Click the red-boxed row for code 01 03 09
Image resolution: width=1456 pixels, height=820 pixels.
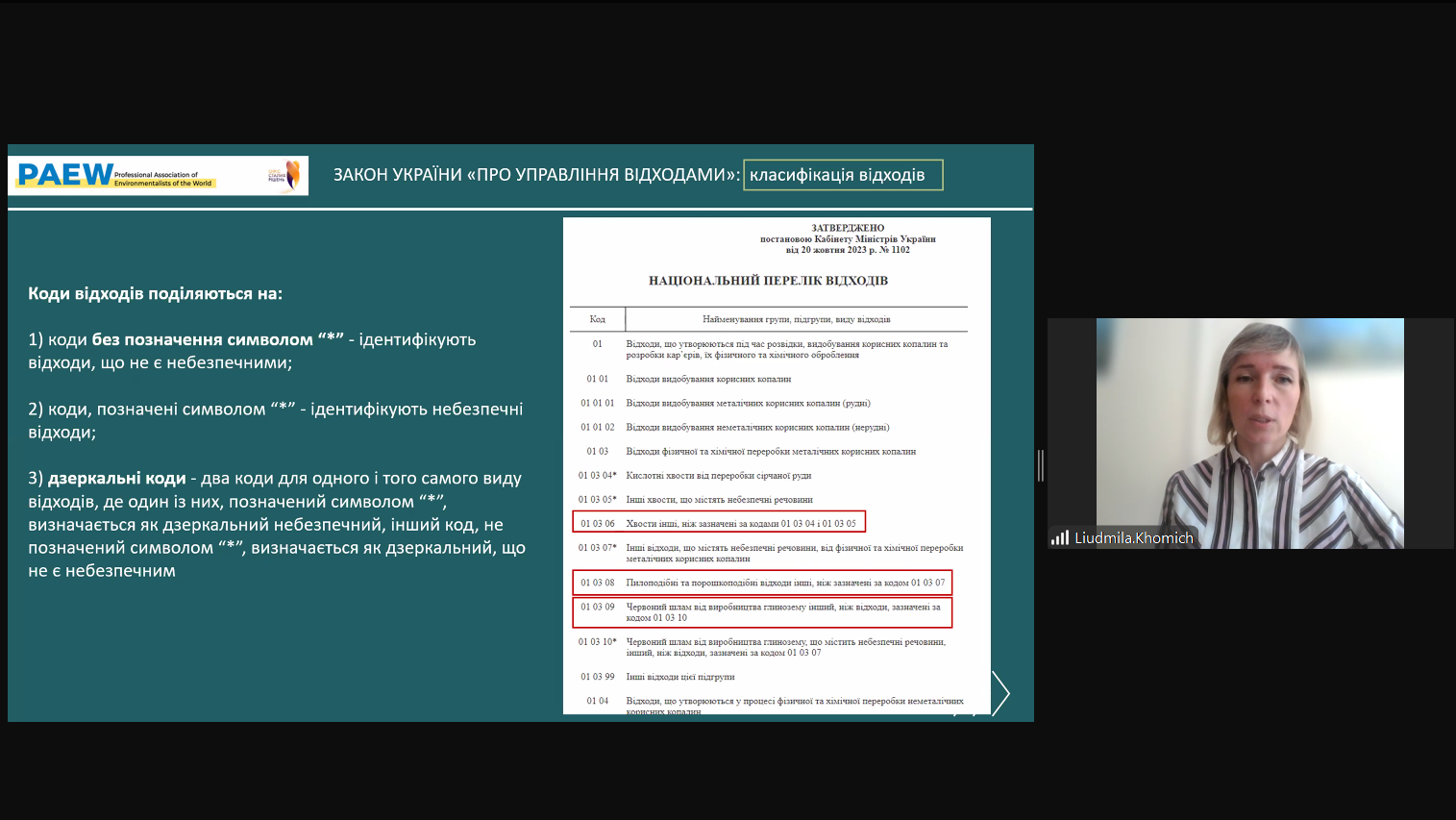point(762,612)
